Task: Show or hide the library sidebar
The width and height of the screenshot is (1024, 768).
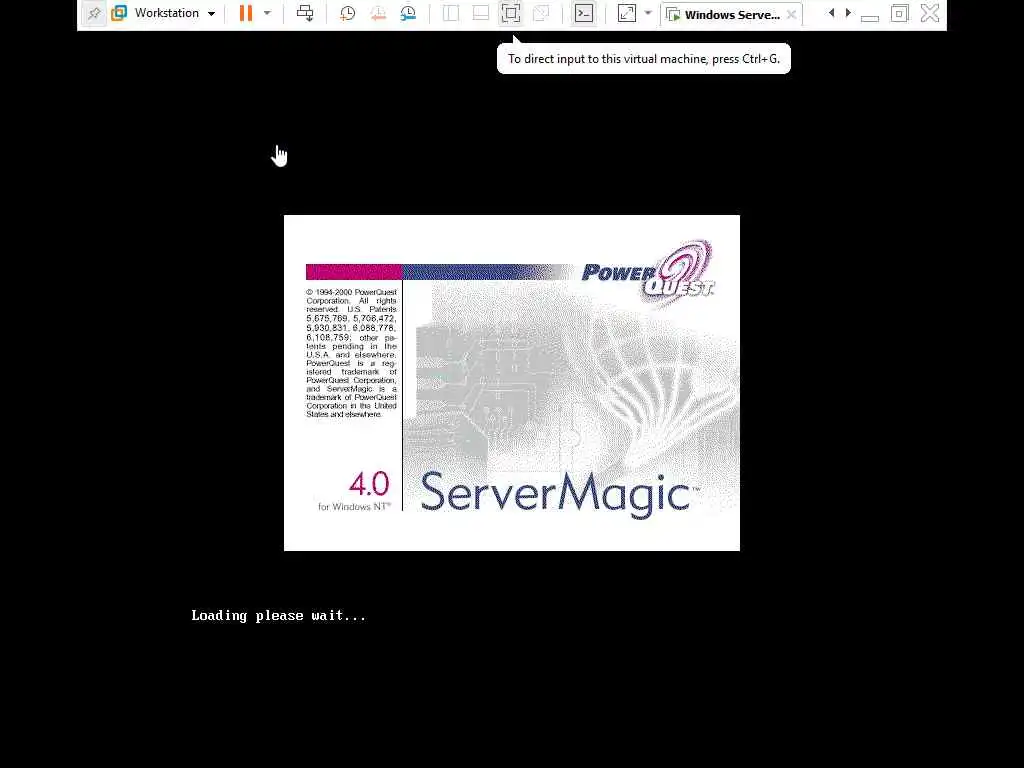Action: click(x=451, y=13)
